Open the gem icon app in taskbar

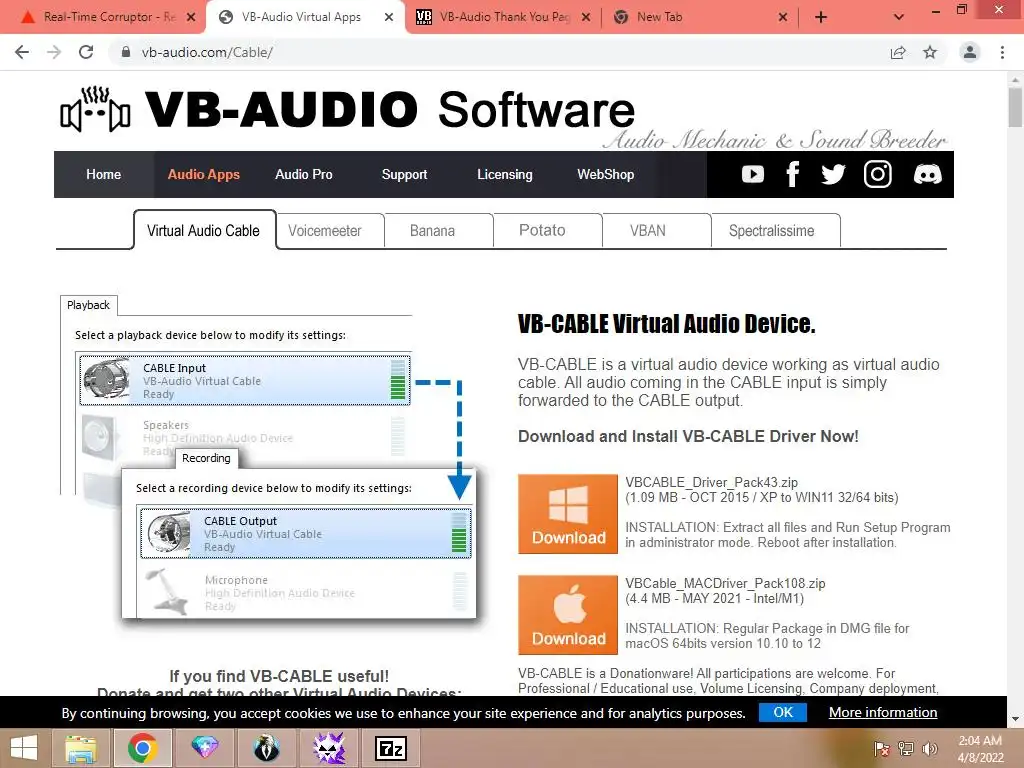tap(204, 748)
